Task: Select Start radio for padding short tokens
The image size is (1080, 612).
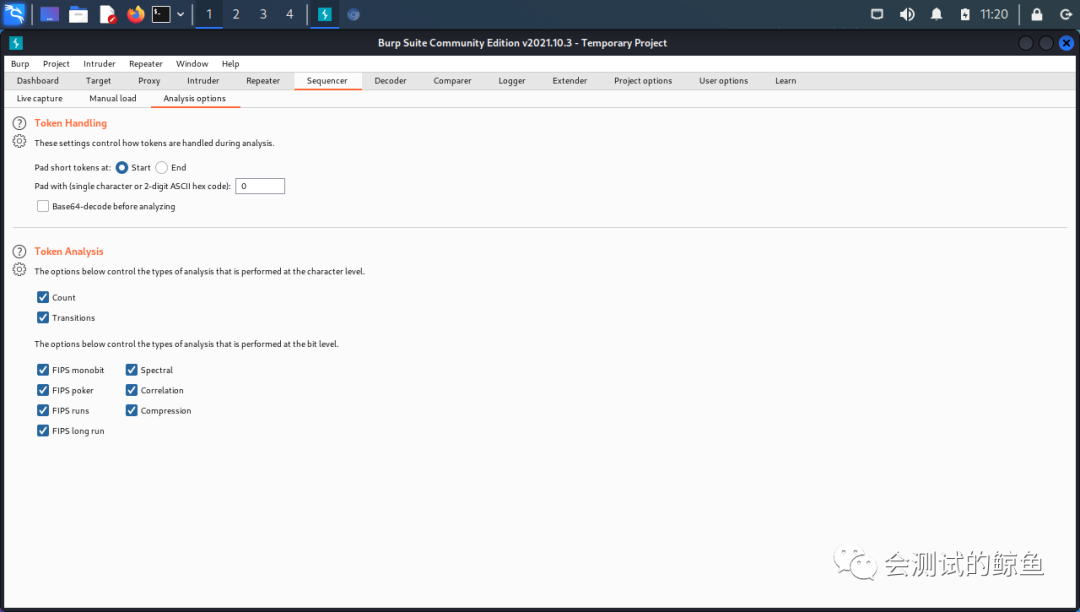Action: pos(122,167)
